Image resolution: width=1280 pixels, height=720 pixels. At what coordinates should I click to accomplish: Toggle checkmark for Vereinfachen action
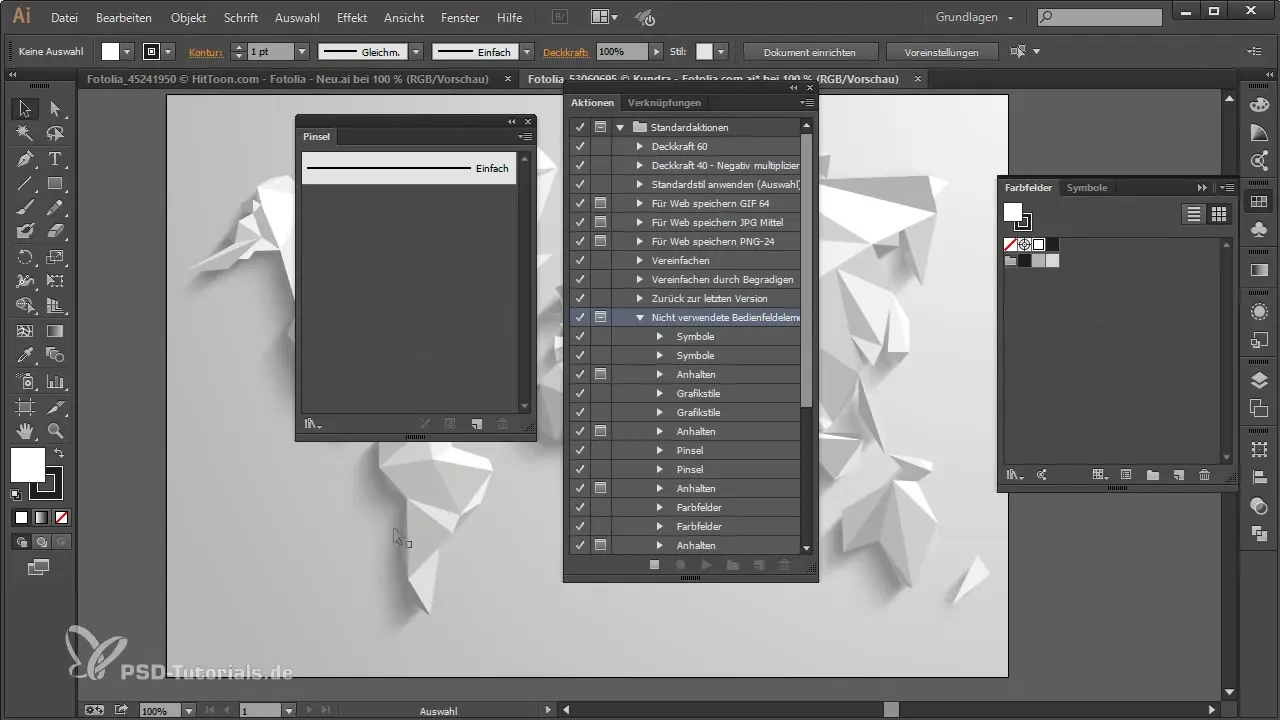click(x=580, y=260)
